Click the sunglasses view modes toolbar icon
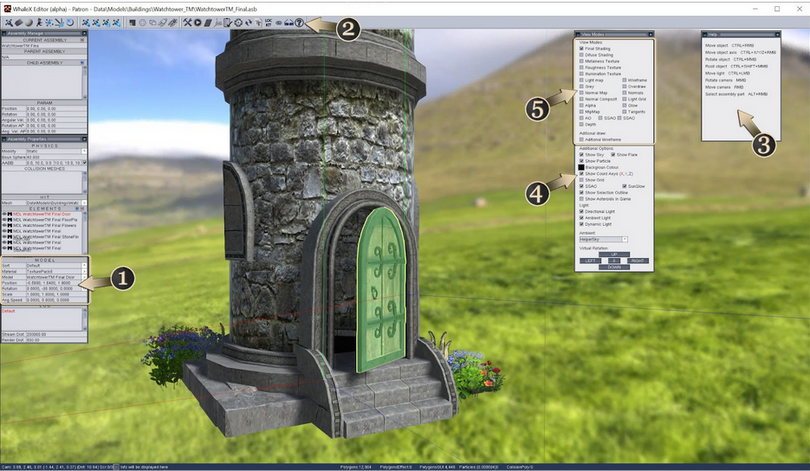 click(x=289, y=23)
